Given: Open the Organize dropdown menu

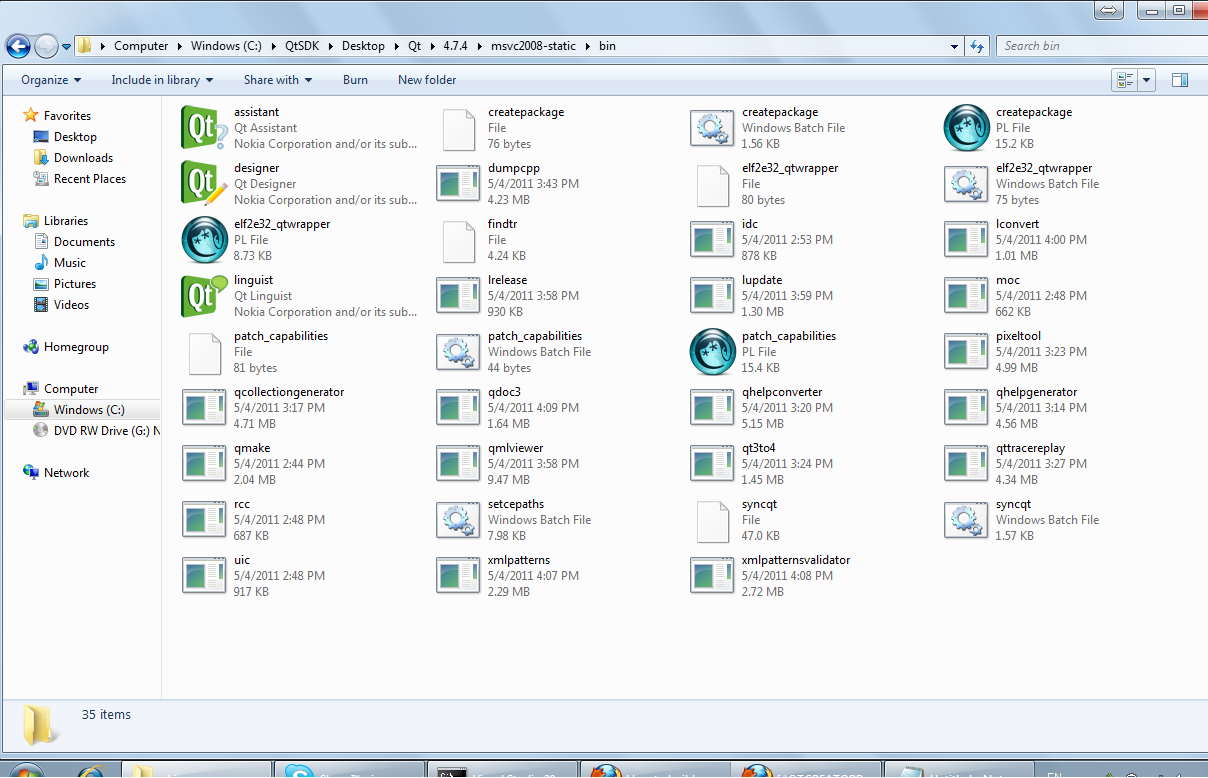Looking at the screenshot, I should [x=51, y=80].
